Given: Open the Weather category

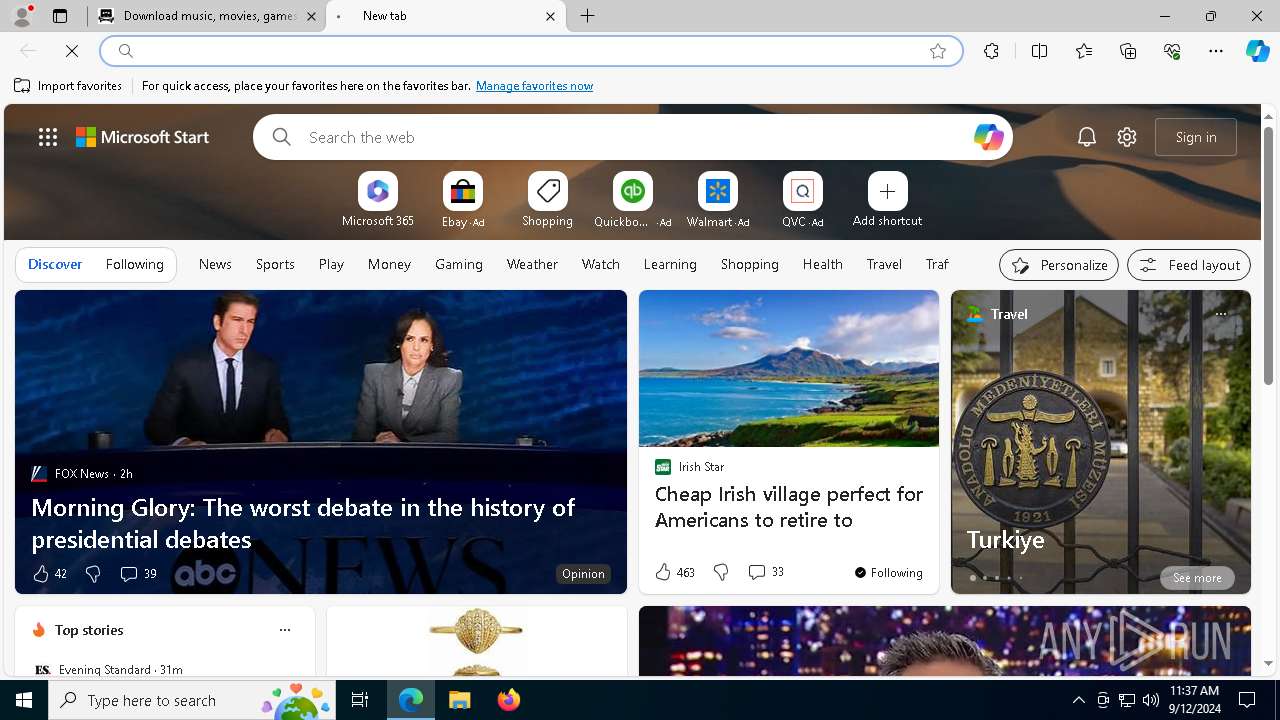Looking at the screenshot, I should [532, 264].
